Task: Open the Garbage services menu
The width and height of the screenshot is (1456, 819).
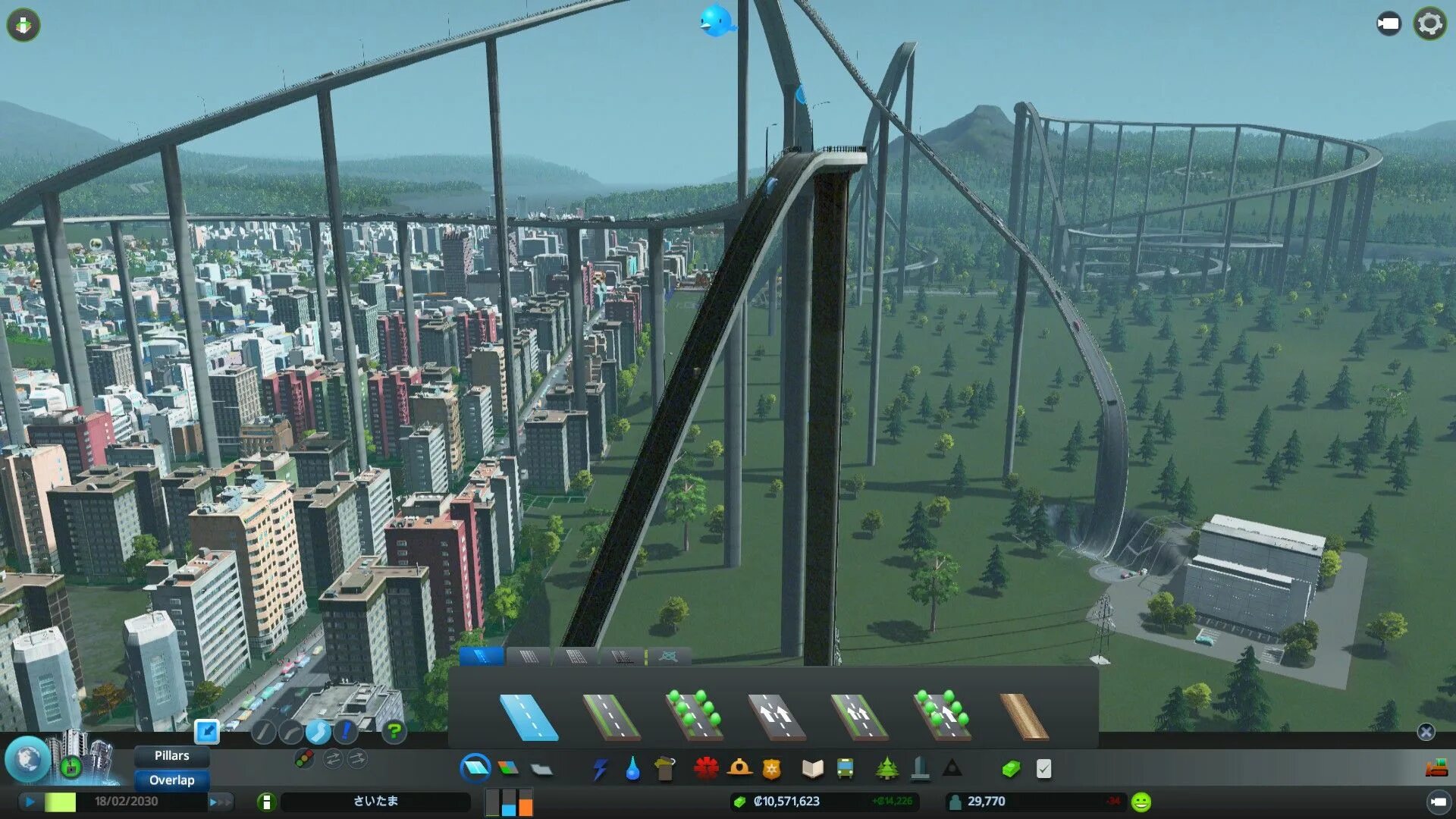Action: pyautogui.click(x=665, y=770)
